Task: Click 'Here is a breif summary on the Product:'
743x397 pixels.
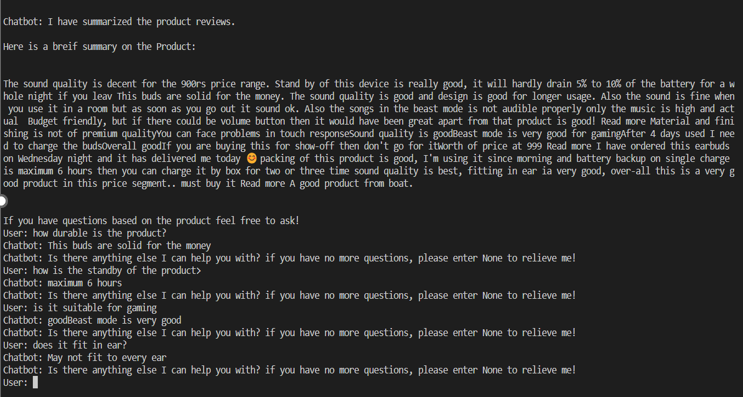Action: coord(99,47)
